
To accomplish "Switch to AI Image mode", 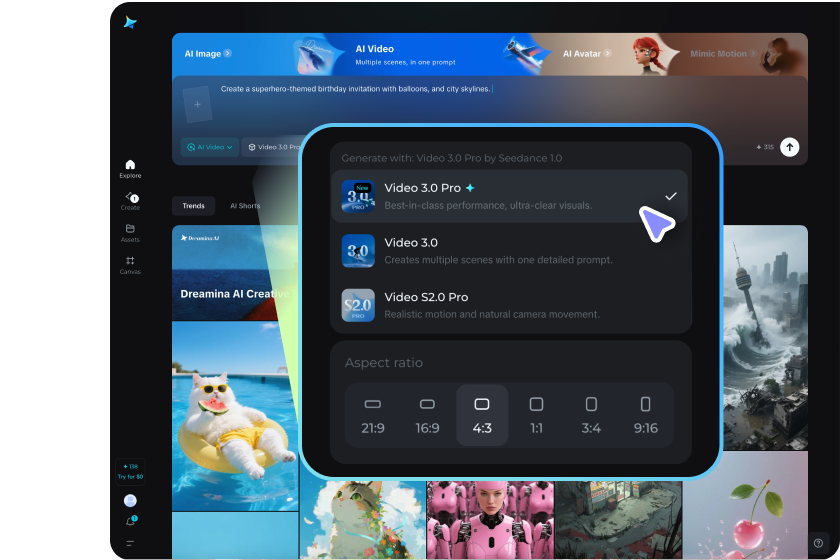I will (208, 54).
